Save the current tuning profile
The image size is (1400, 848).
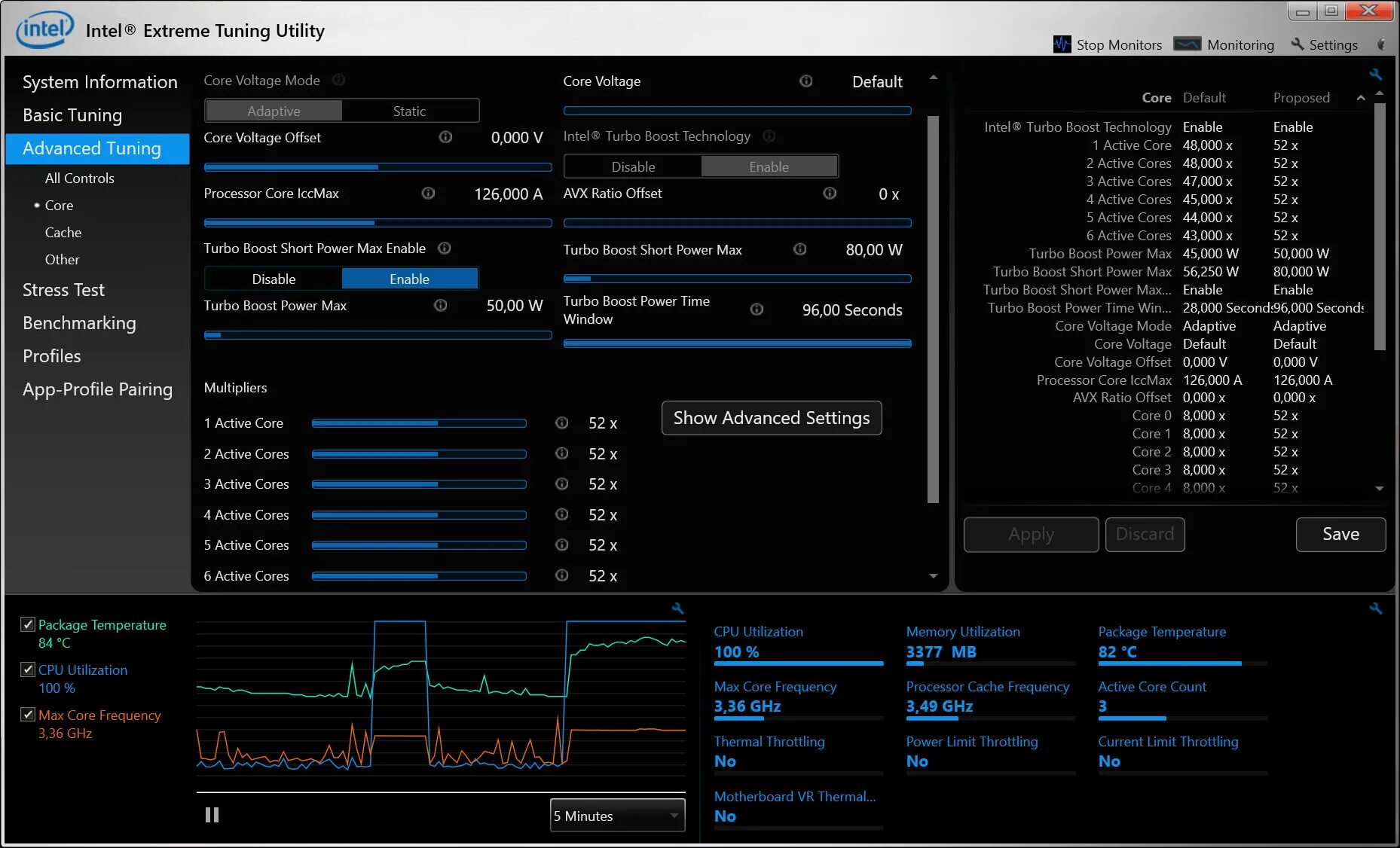point(1340,534)
